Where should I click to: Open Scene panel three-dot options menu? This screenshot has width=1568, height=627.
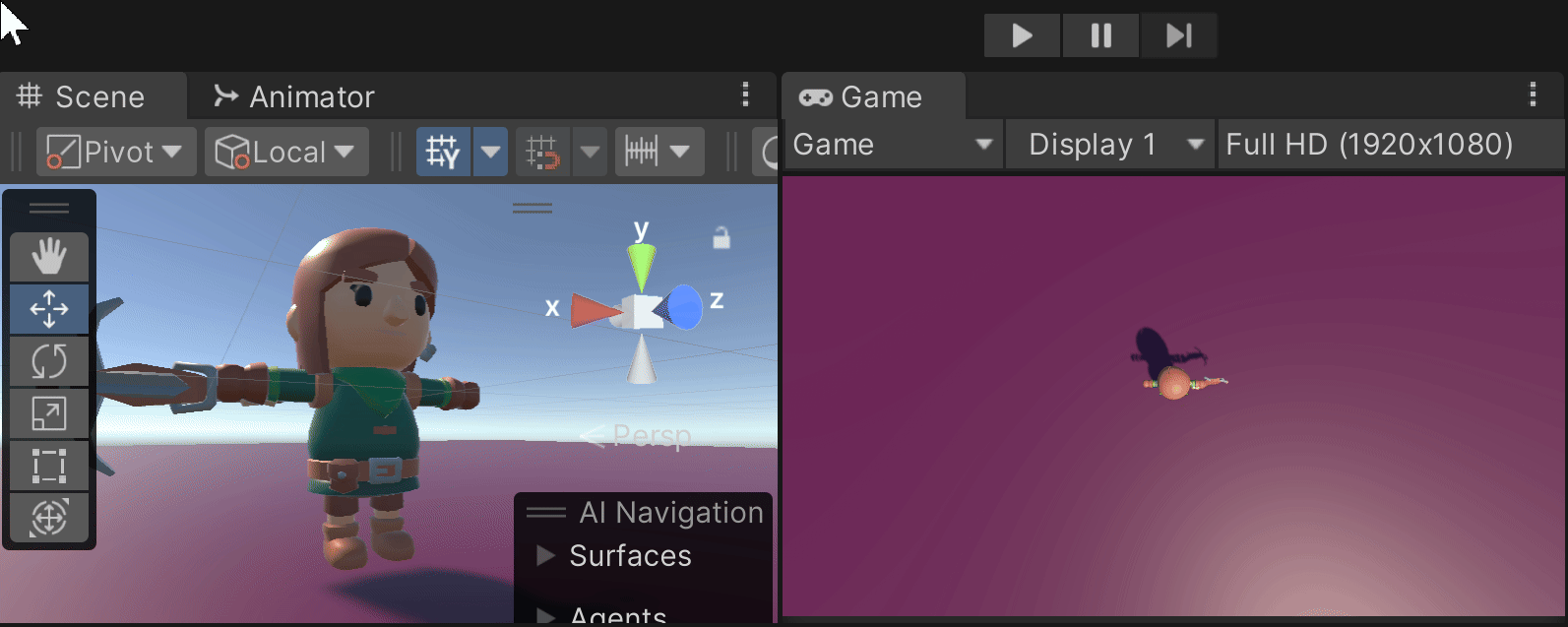[x=745, y=94]
